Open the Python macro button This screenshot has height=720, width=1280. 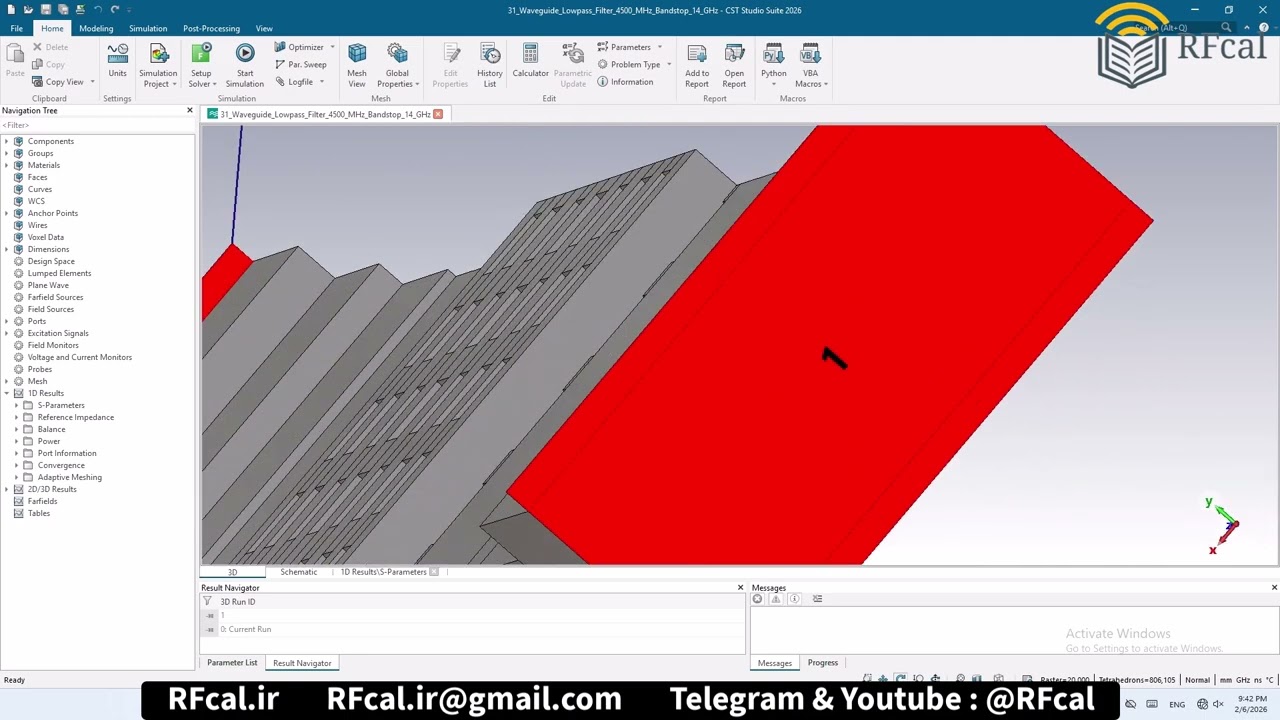773,65
